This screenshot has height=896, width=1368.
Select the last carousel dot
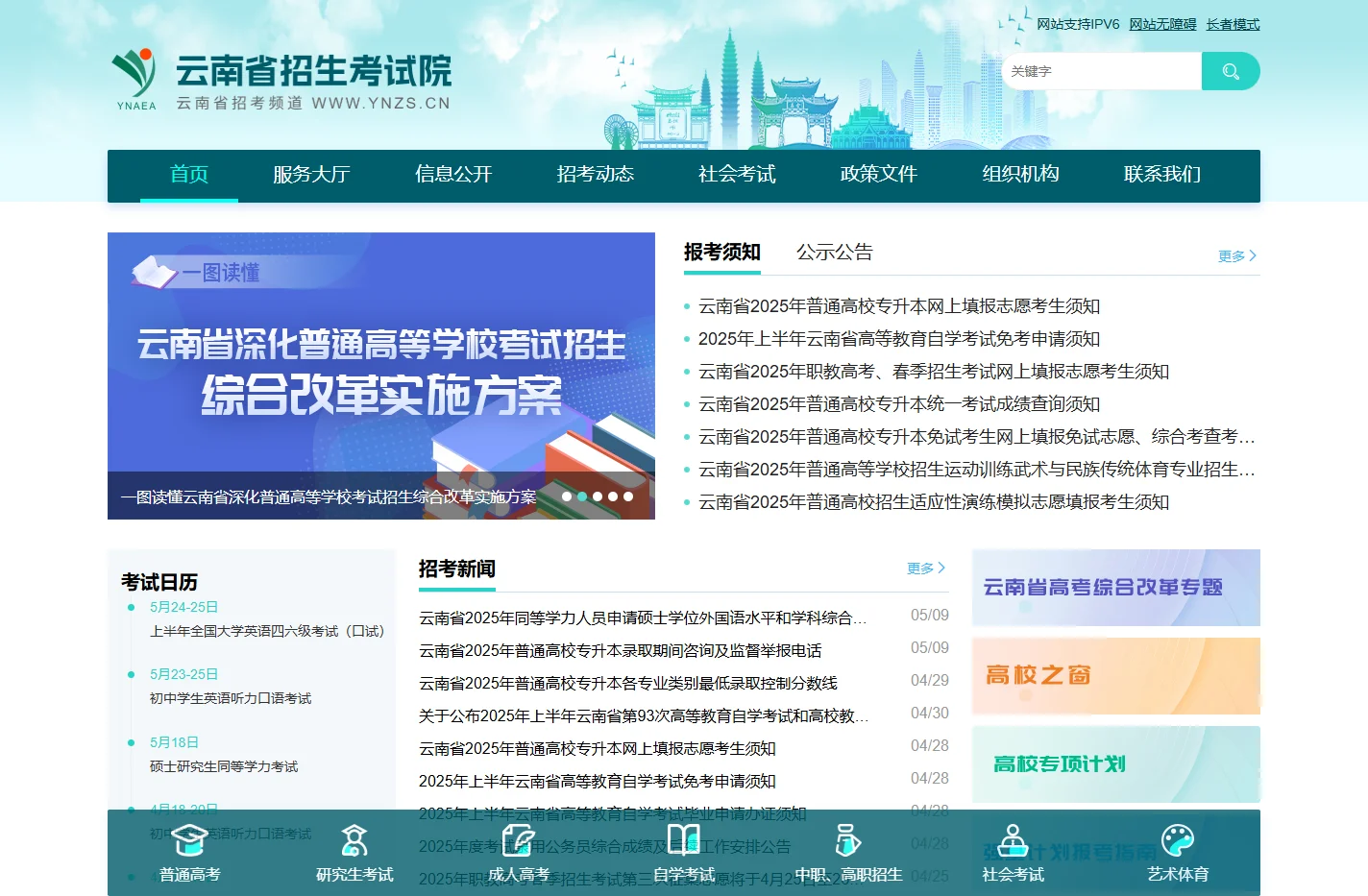coord(628,496)
